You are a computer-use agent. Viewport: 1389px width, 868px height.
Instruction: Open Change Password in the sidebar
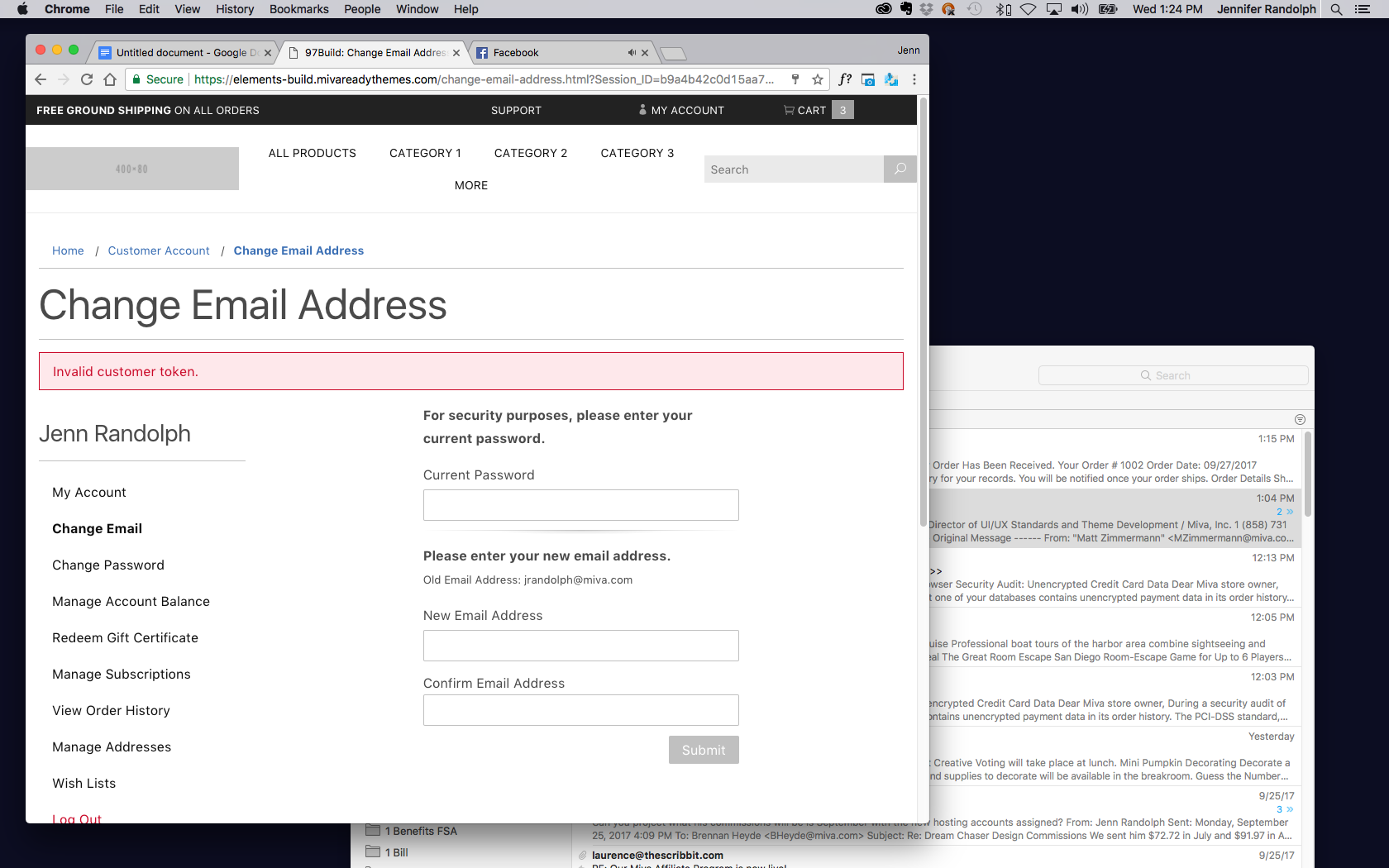(x=108, y=565)
